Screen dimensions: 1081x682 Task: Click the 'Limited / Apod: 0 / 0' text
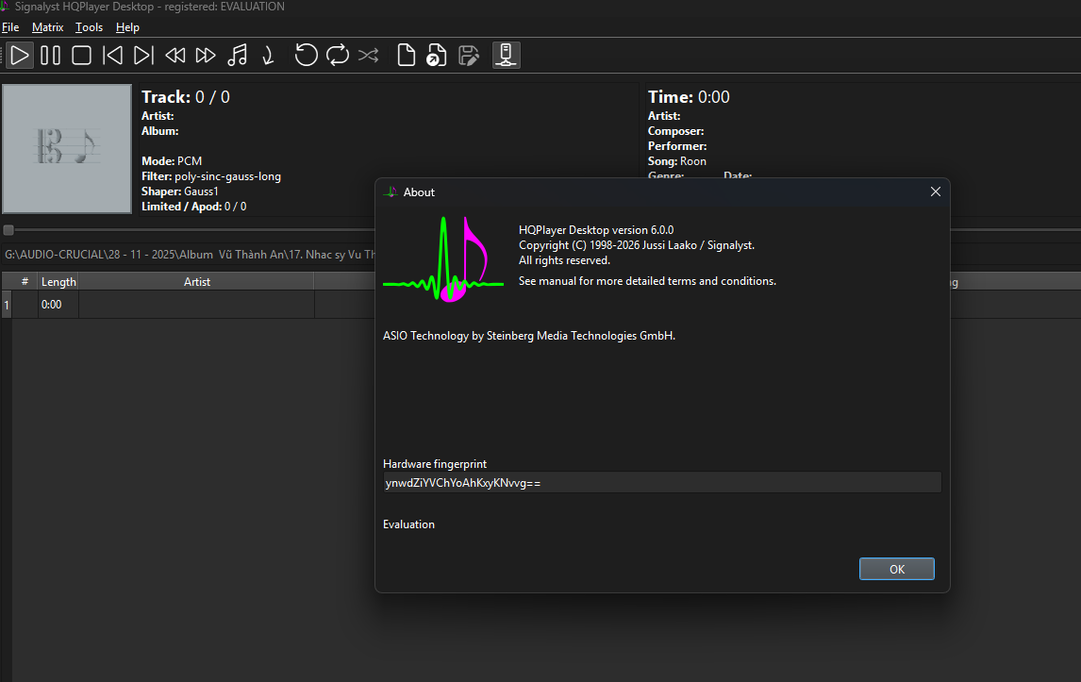194,207
